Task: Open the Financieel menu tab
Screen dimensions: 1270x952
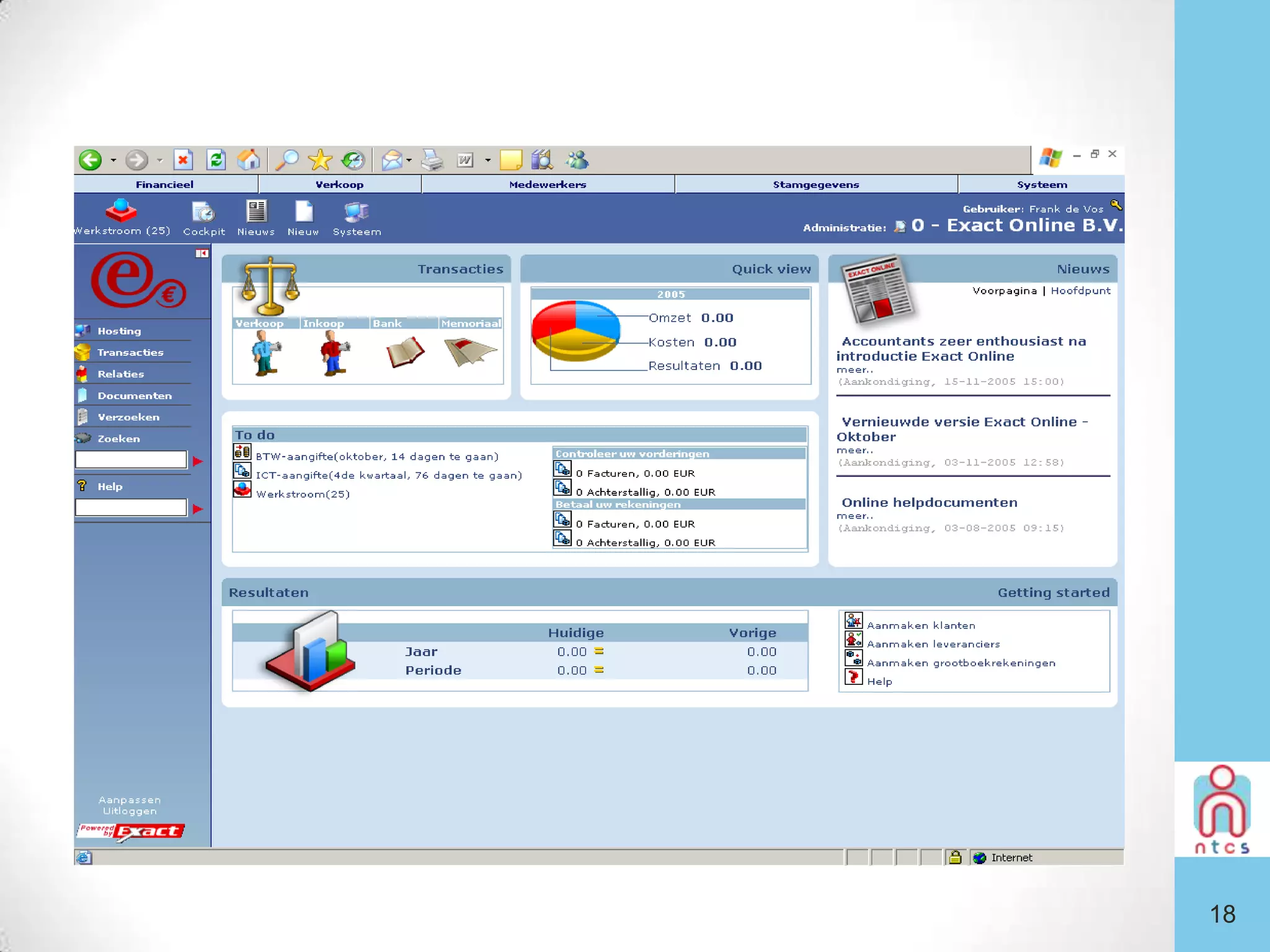Action: click(x=165, y=185)
